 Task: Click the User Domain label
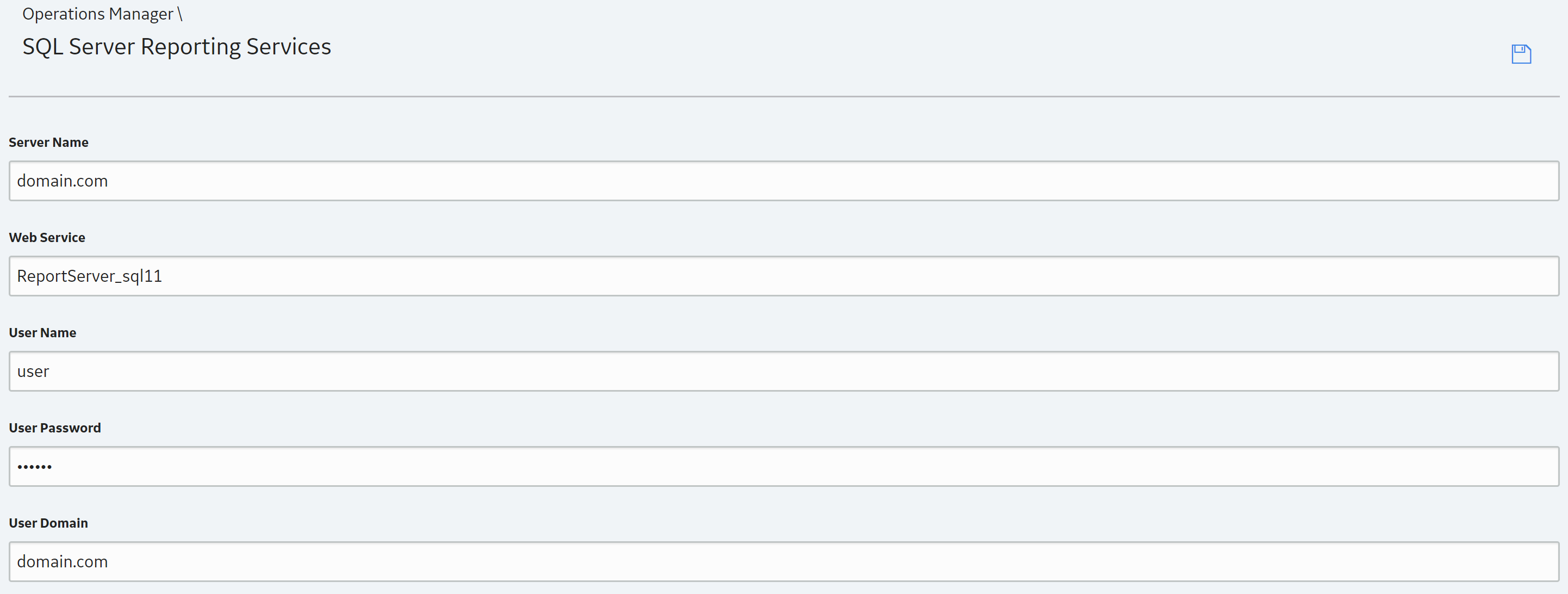point(49,523)
